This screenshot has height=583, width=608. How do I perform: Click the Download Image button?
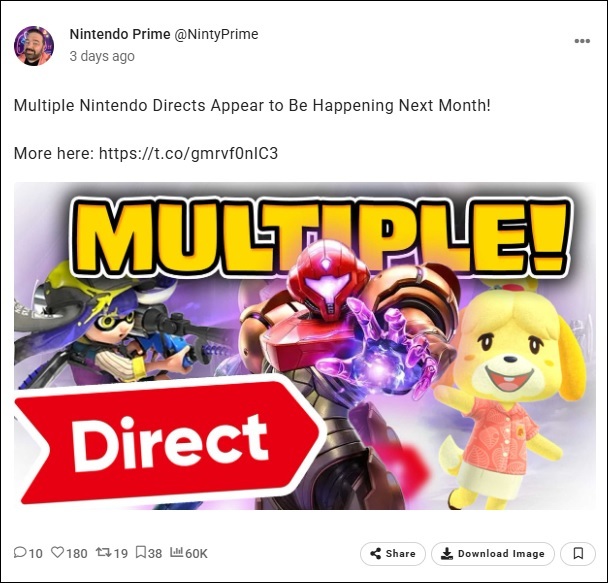tap(493, 554)
